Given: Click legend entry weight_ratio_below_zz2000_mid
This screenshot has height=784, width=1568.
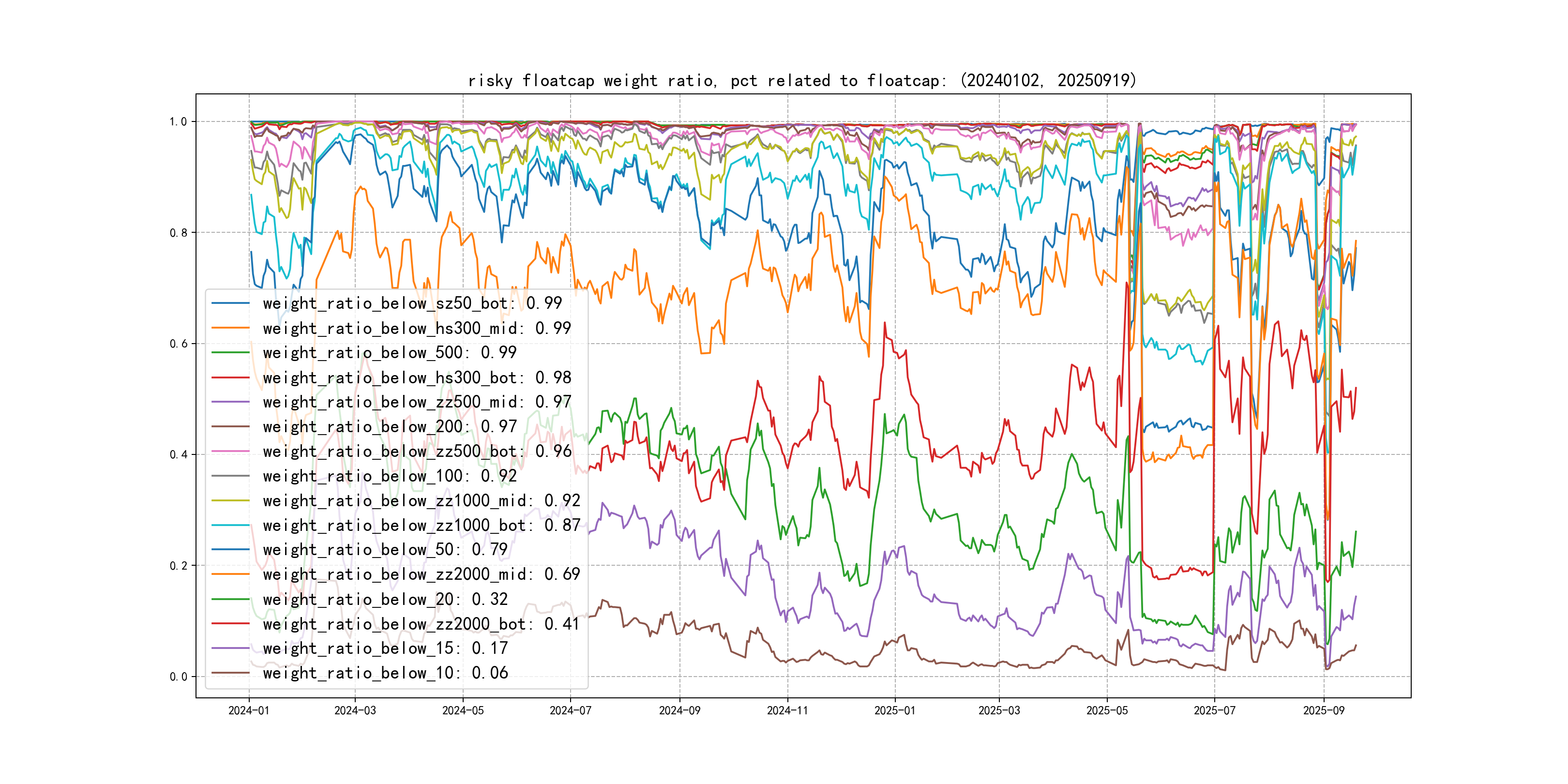Looking at the screenshot, I should coord(421,574).
